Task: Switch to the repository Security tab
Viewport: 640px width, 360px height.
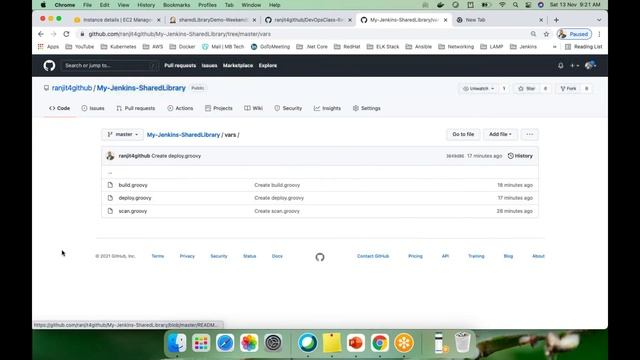Action: (288, 108)
